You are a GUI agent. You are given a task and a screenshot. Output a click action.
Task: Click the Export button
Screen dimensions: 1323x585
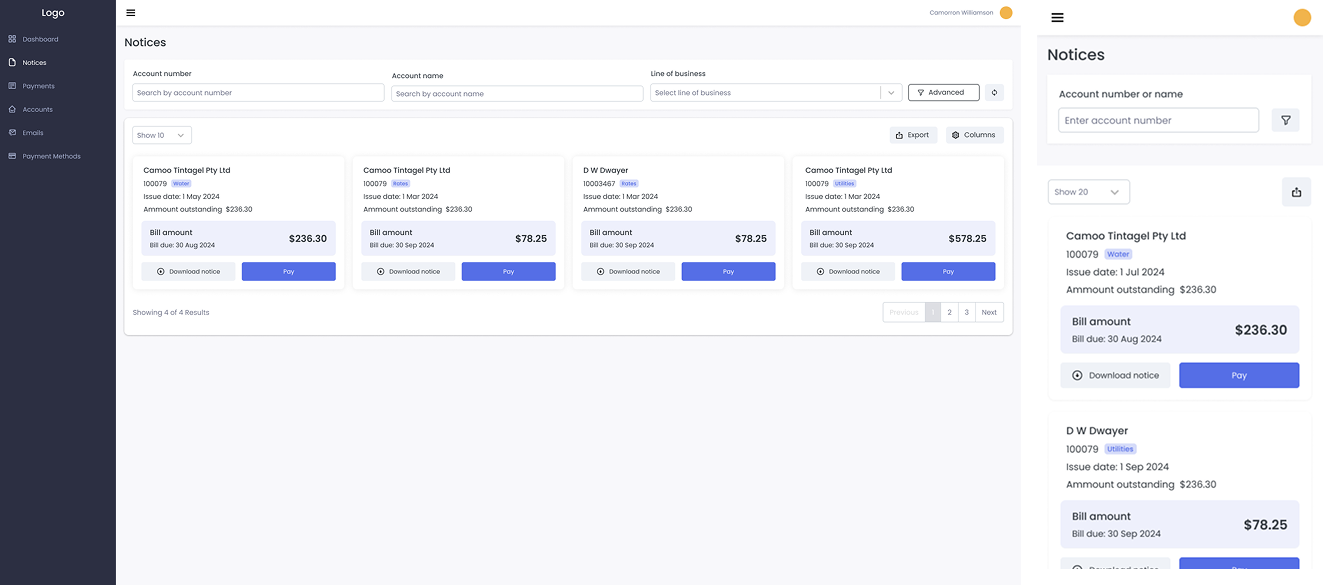click(913, 135)
